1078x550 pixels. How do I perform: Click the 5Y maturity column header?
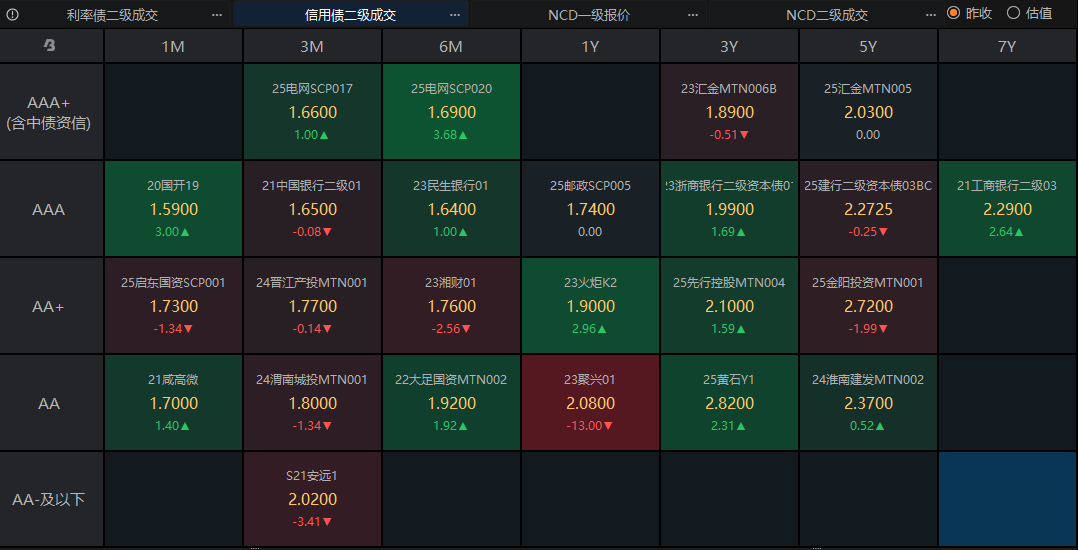click(868, 47)
